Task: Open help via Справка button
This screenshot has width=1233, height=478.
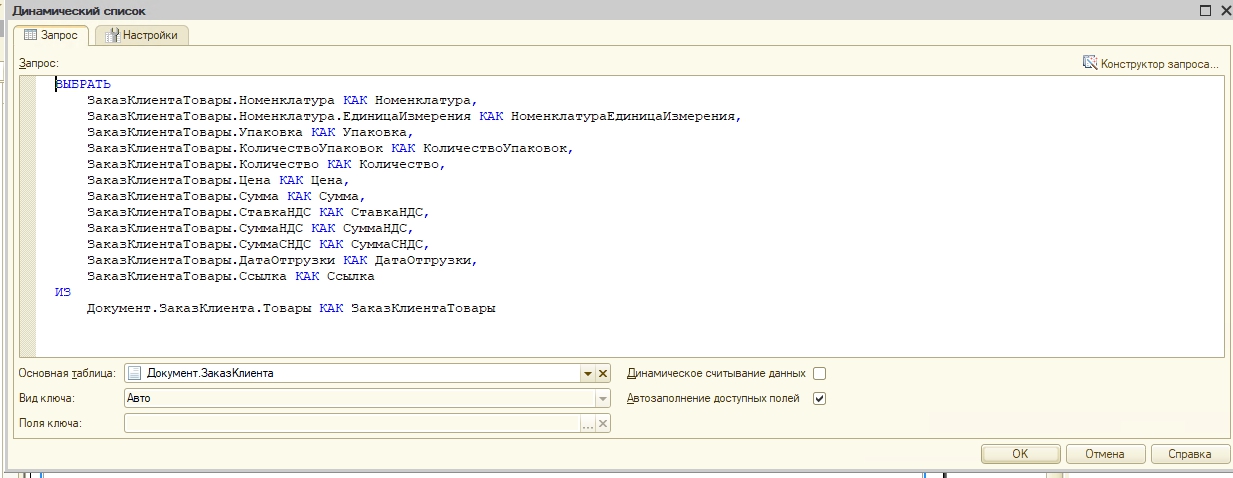Action: click(x=1189, y=454)
